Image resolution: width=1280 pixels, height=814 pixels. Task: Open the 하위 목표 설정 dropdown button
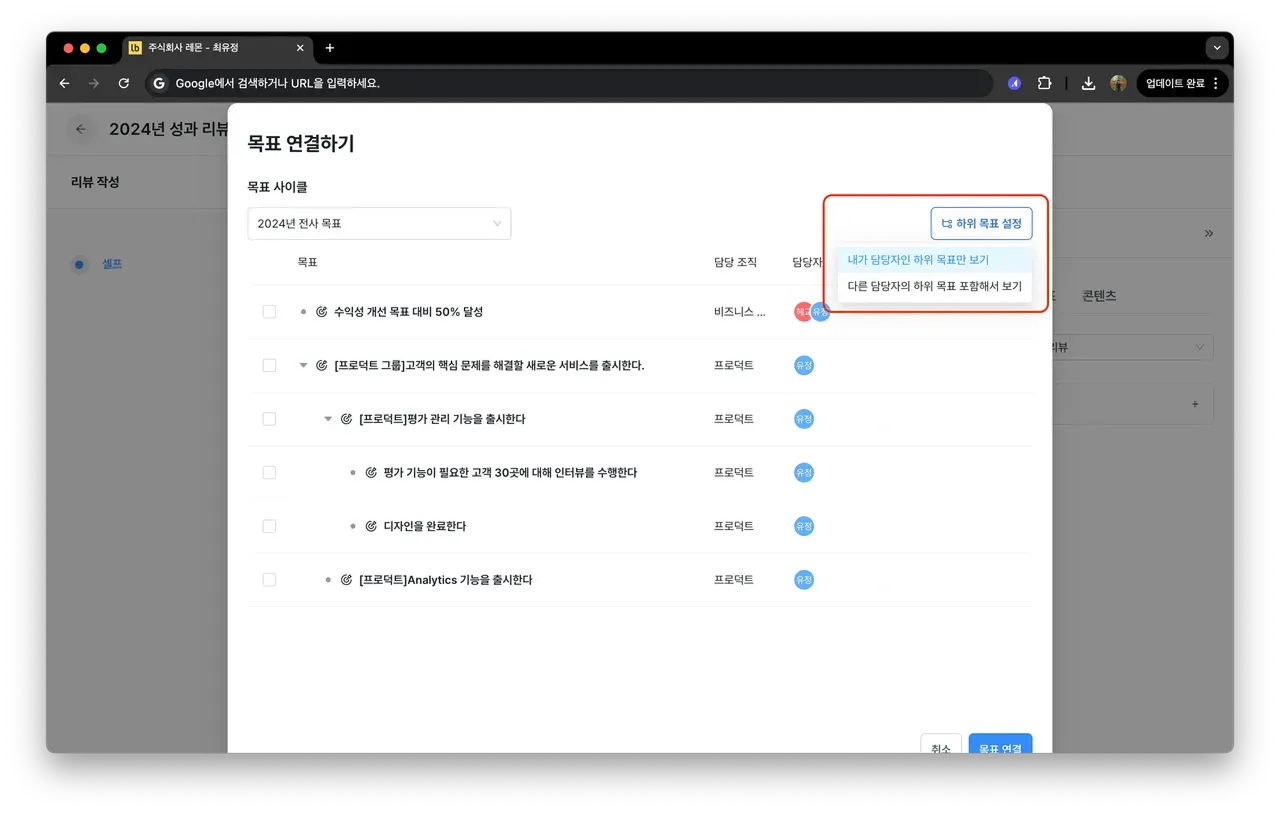(x=981, y=224)
